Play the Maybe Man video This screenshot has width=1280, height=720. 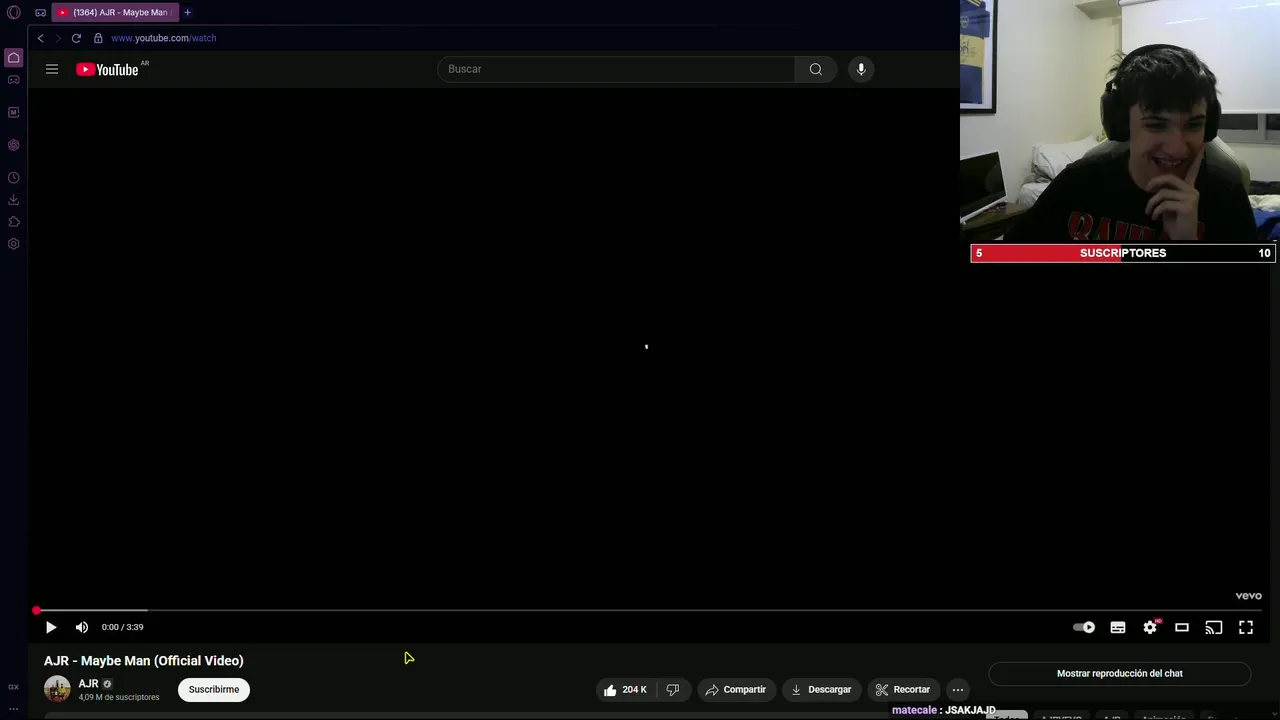click(51, 627)
